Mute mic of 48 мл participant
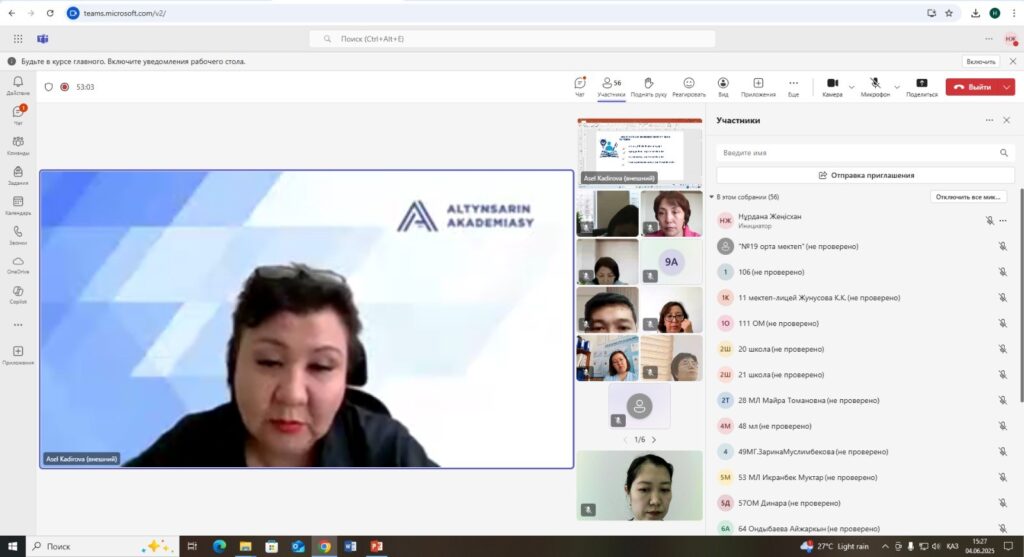Viewport: 1024px width, 557px height. (x=1002, y=426)
